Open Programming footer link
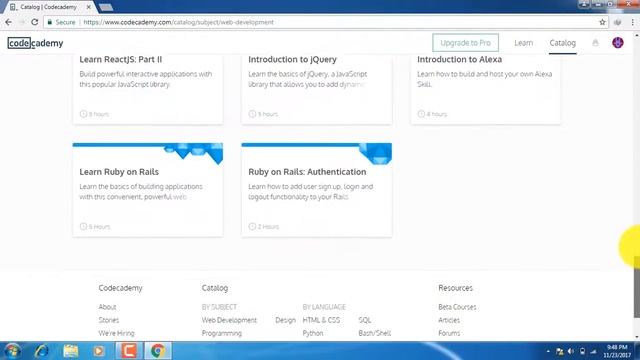Screen dimensions: 640x360 click(x=222, y=333)
